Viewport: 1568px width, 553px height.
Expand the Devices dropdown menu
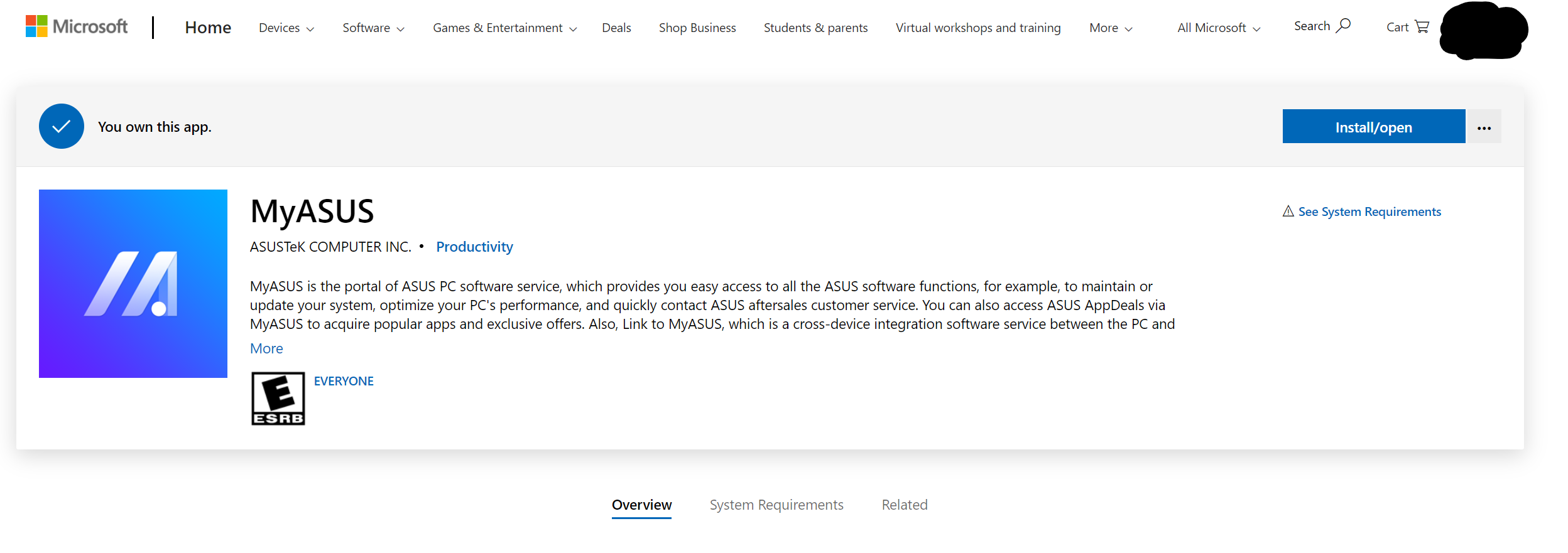[x=286, y=28]
